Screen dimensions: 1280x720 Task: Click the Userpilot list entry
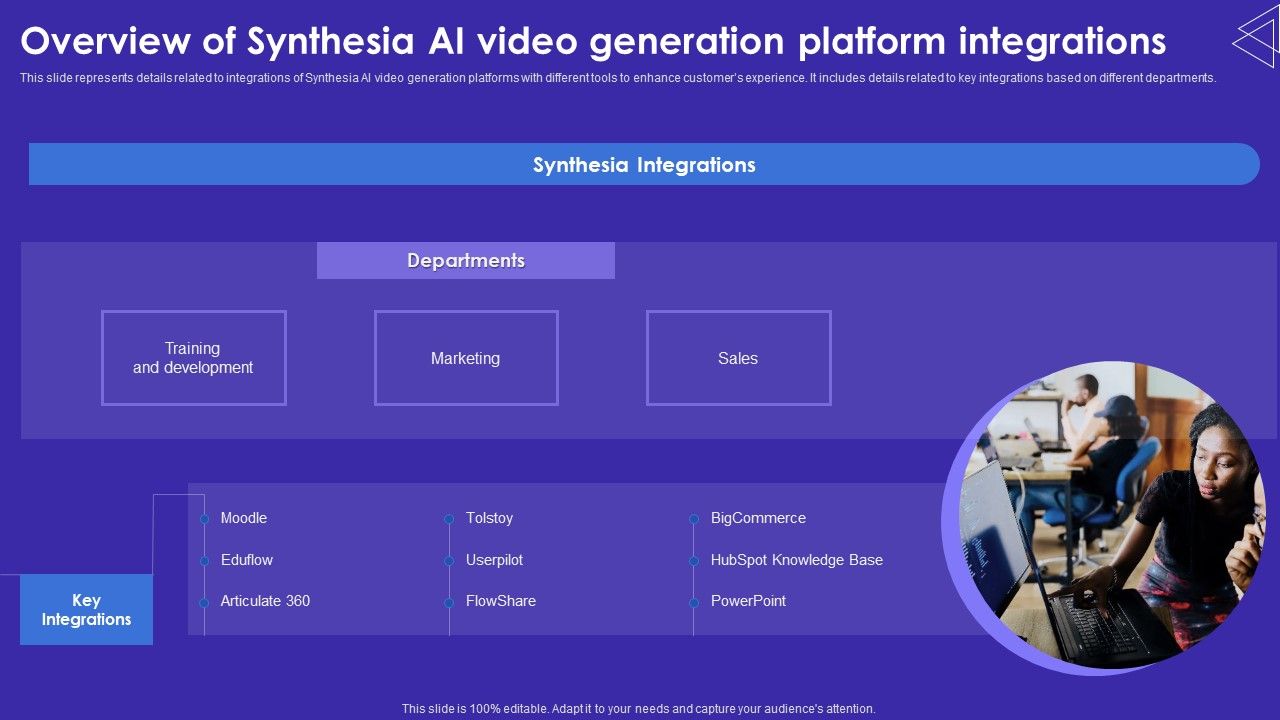[494, 560]
